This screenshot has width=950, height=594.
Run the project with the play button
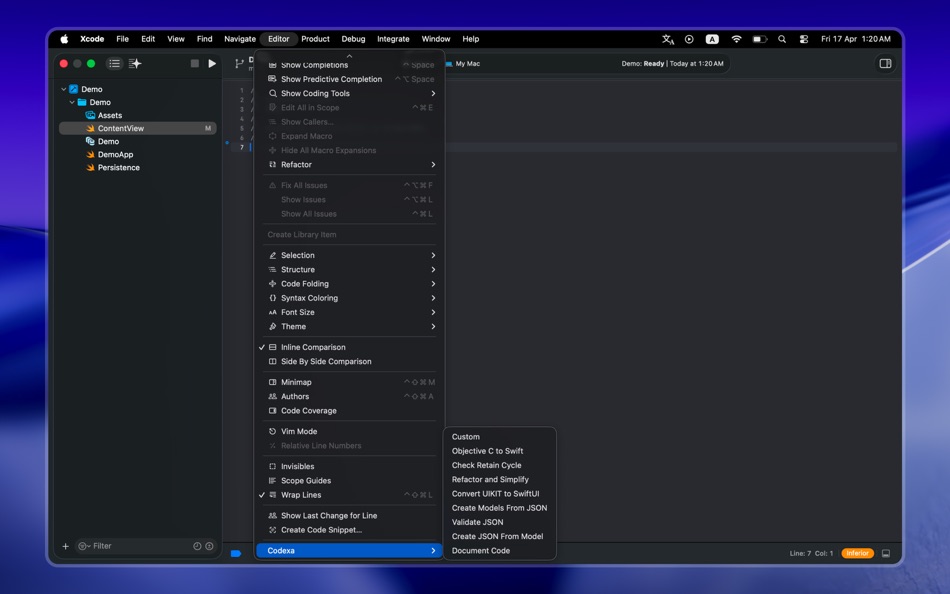pos(212,64)
